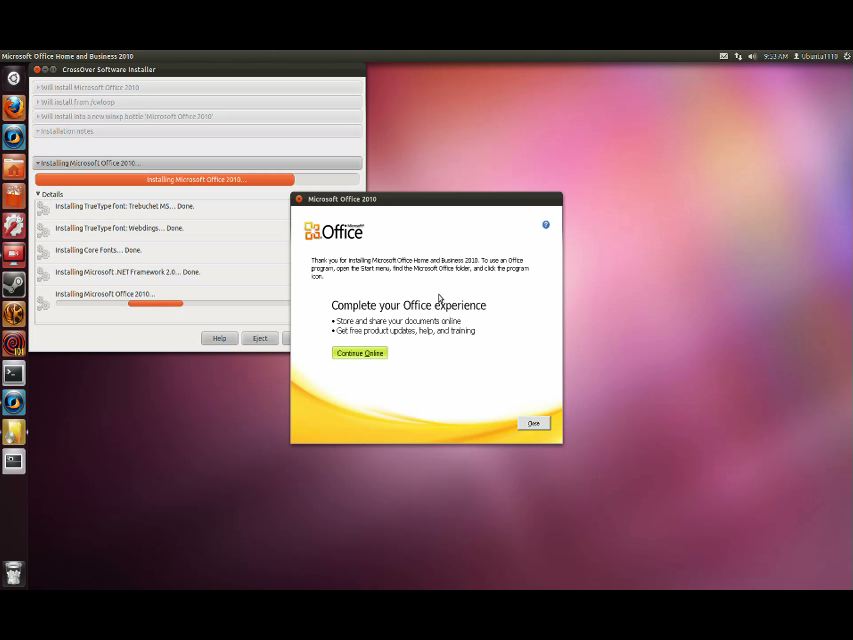This screenshot has height=640, width=853.
Task: Click the blue help icon in Office dialog
Action: 546,225
